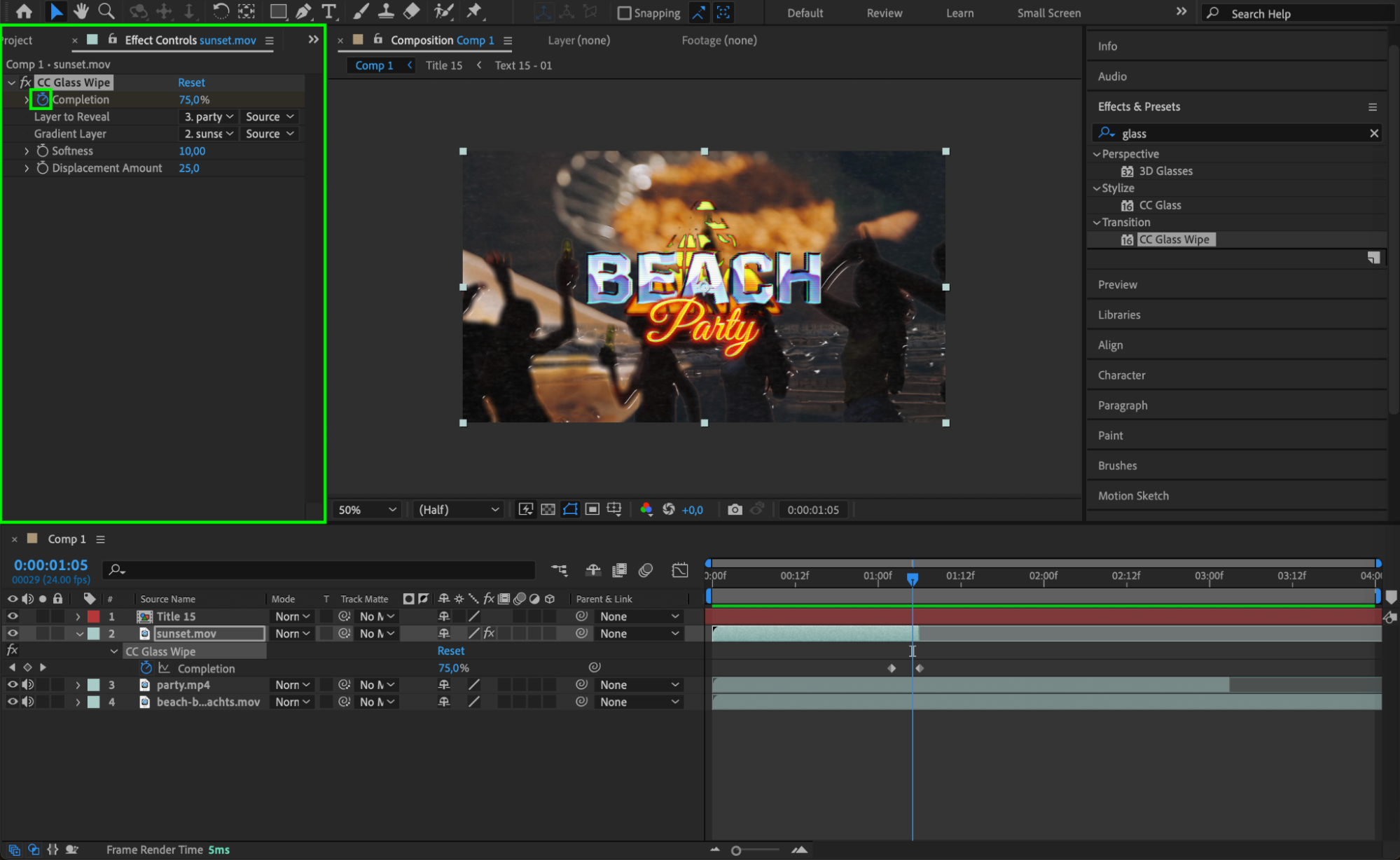
Task: Switch to the Review workspace
Action: pos(884,13)
